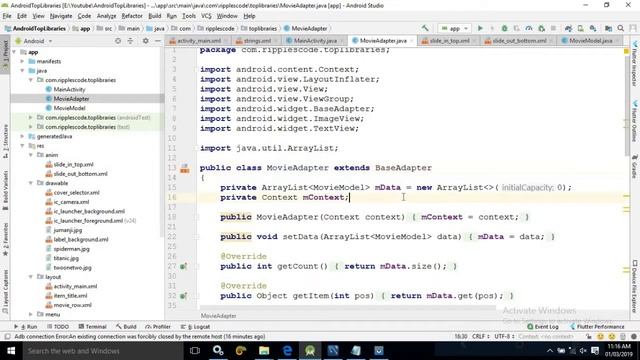Viewport: 640px width, 360px height.
Task: Collapse the java folder
Action: pyautogui.click(x=22, y=71)
